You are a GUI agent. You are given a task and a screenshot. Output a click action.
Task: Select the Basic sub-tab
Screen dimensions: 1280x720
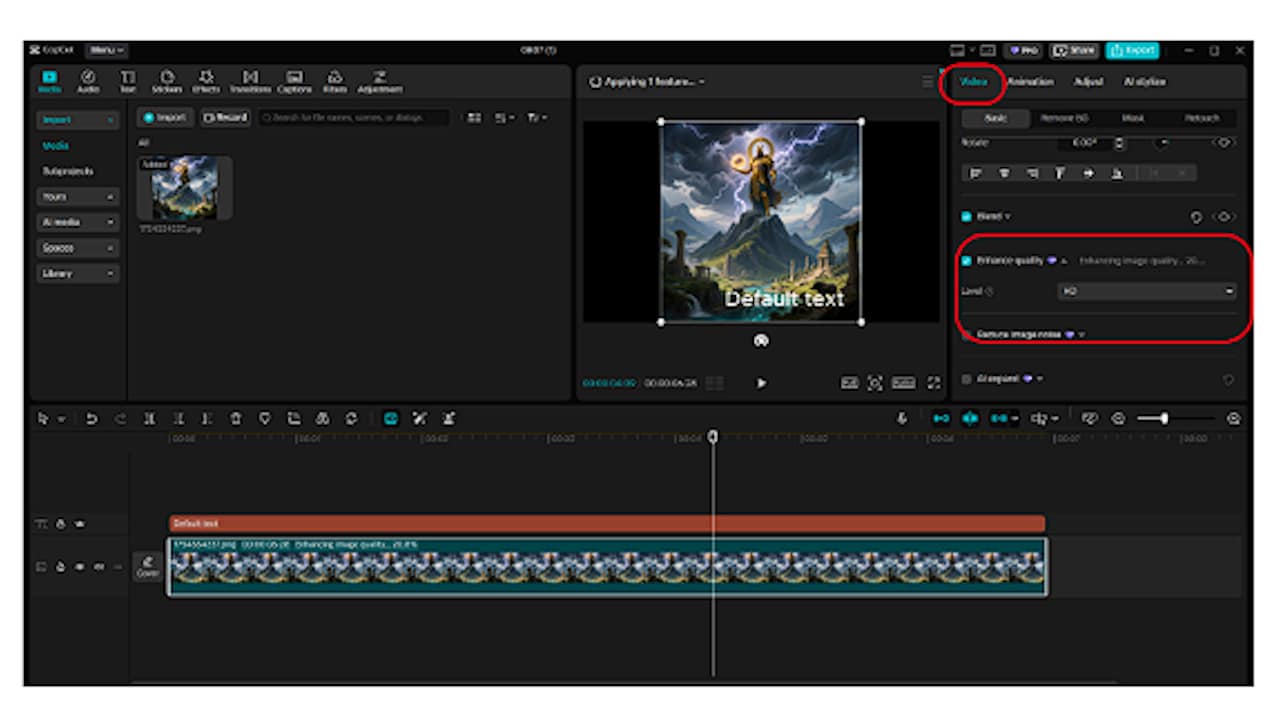[996, 118]
